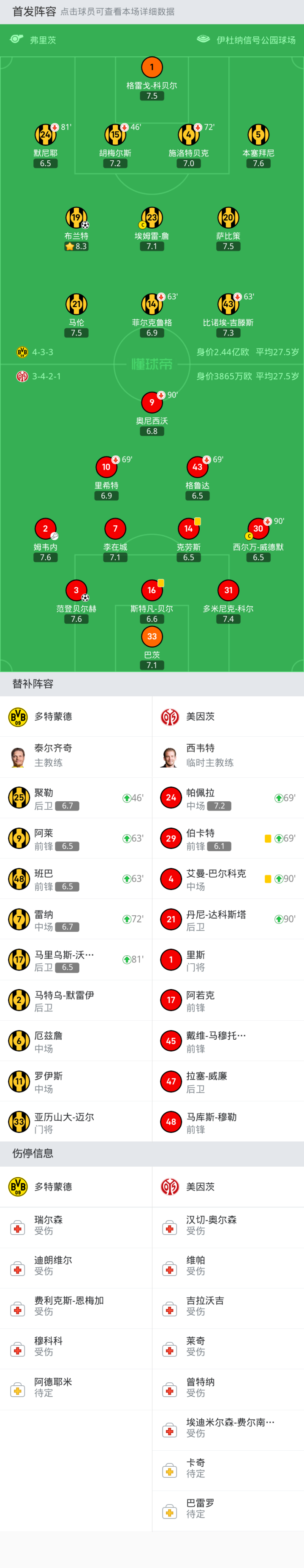Open coach 泰尔齐奇's portrait photo

(18, 757)
